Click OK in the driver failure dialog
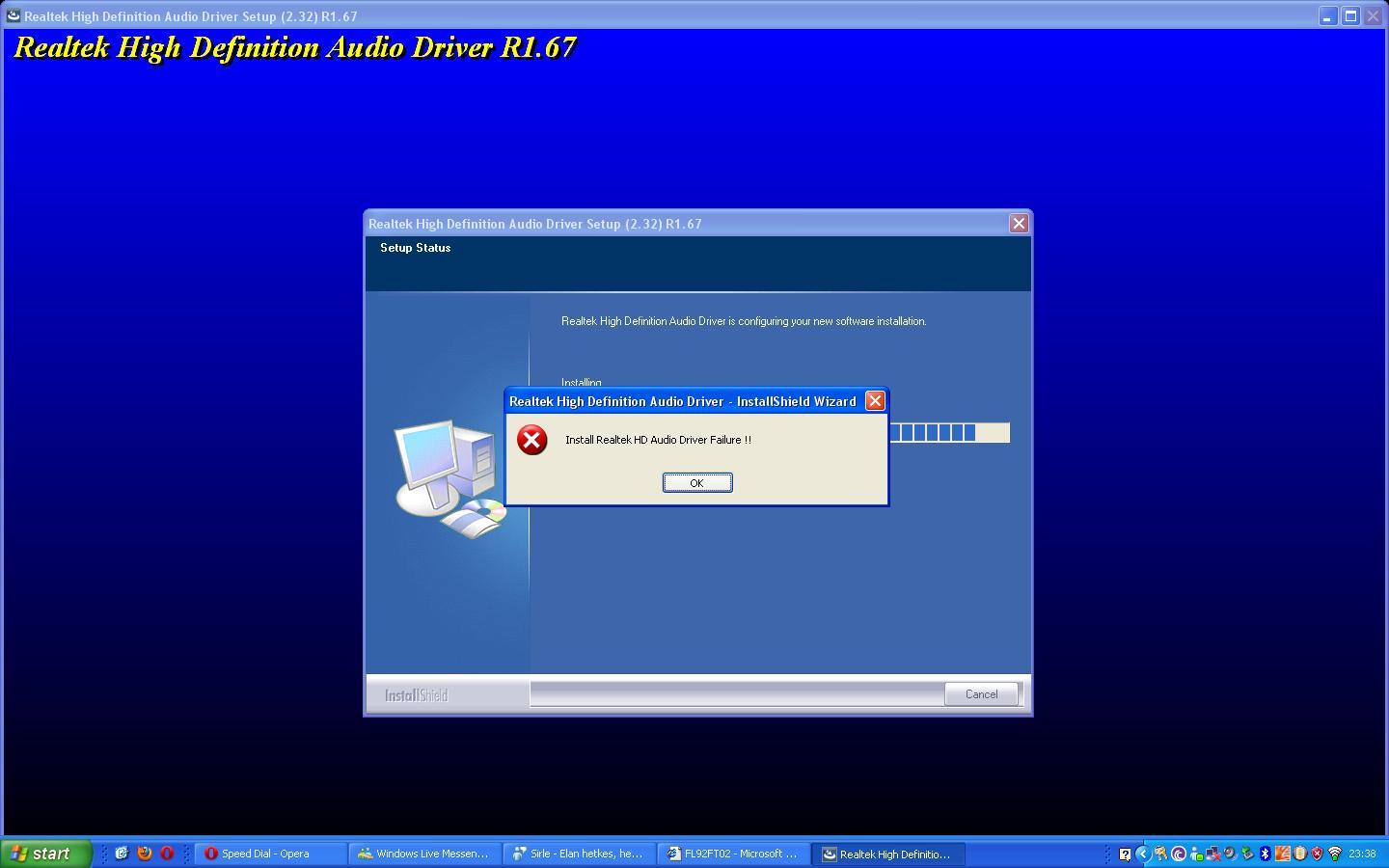Viewport: 1389px width, 868px height. click(697, 482)
